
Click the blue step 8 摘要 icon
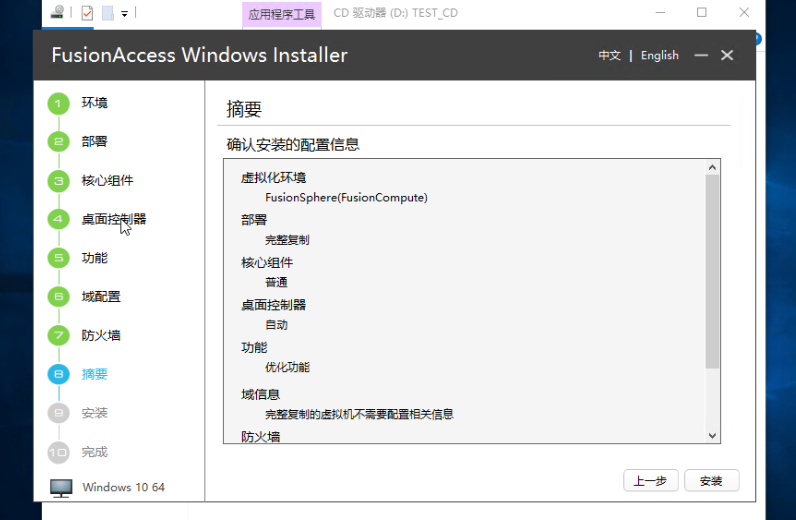coord(59,375)
